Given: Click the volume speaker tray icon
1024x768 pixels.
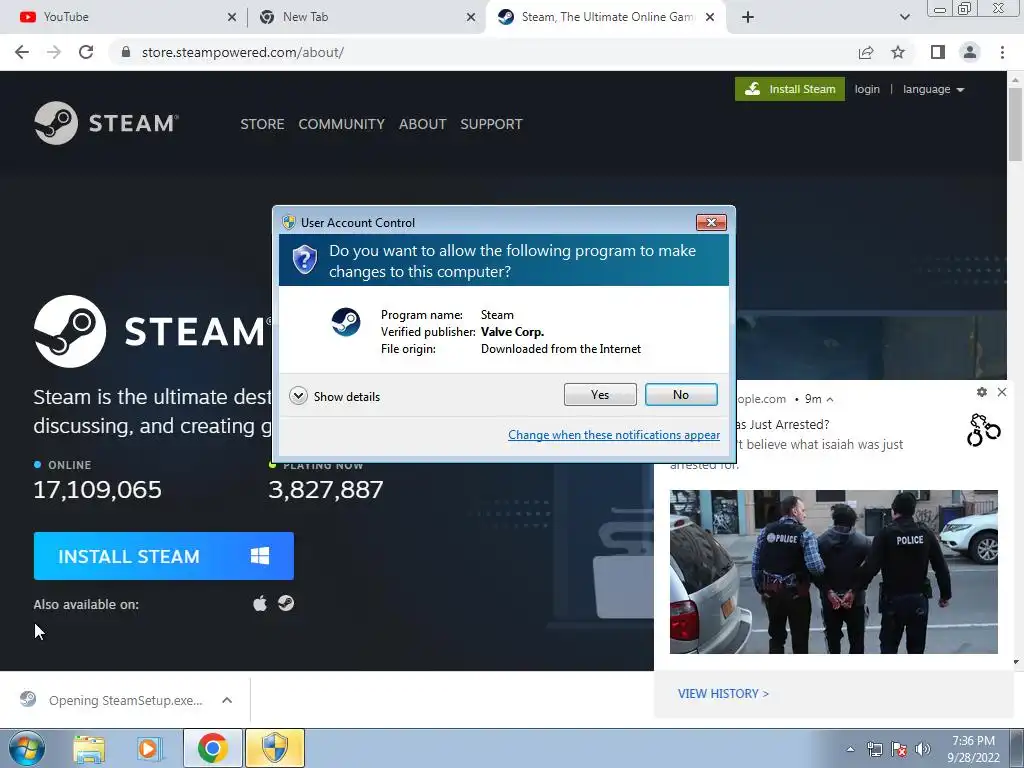Looking at the screenshot, I should (x=922, y=750).
